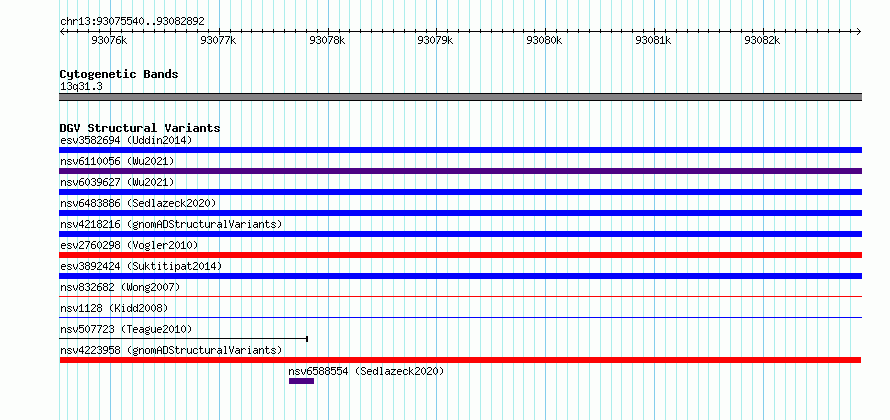Click the chr13:93075540..93082892 region label
Image resolution: width=890 pixels, height=420 pixels.
(132, 22)
